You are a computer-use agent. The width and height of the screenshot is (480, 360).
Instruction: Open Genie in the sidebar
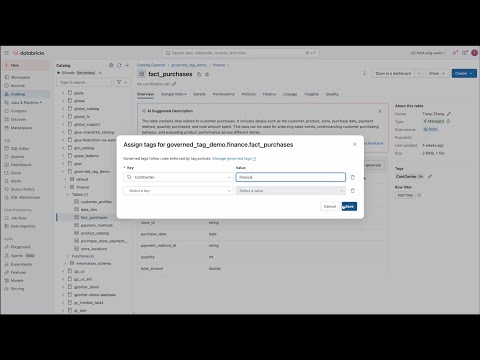coord(16,173)
